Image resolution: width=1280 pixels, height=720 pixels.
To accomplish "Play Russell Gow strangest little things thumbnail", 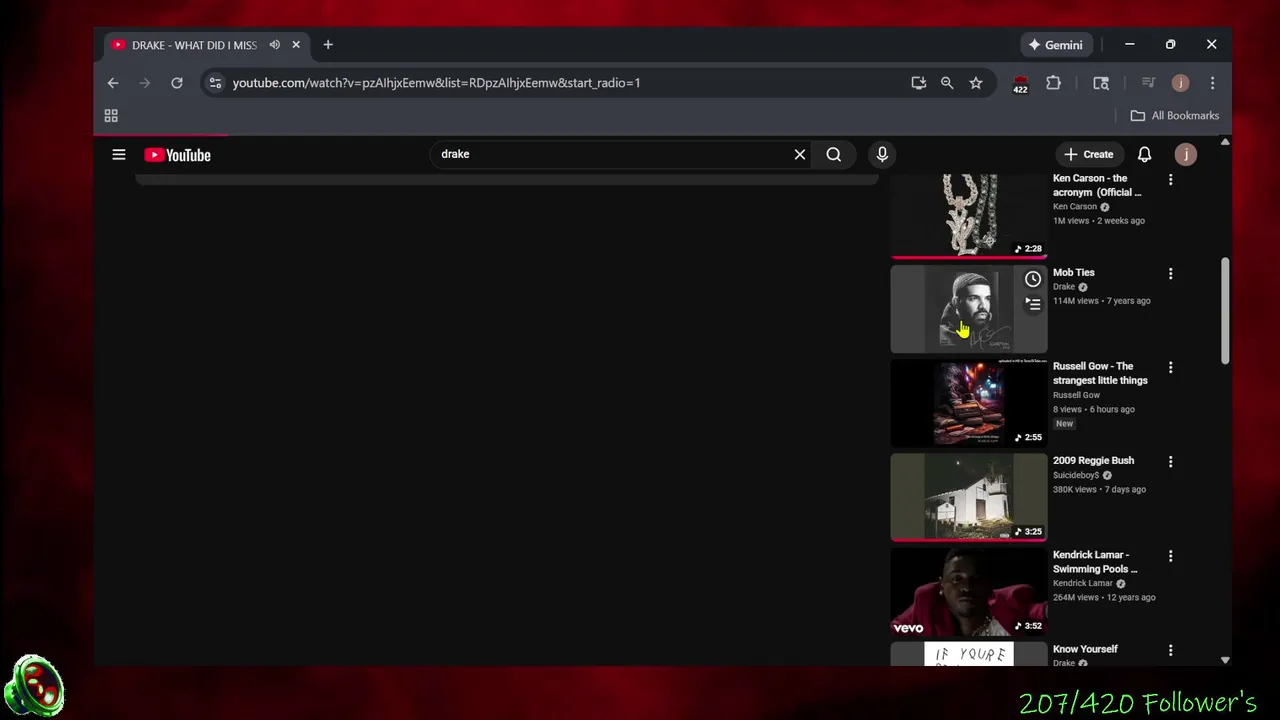I will (x=969, y=403).
